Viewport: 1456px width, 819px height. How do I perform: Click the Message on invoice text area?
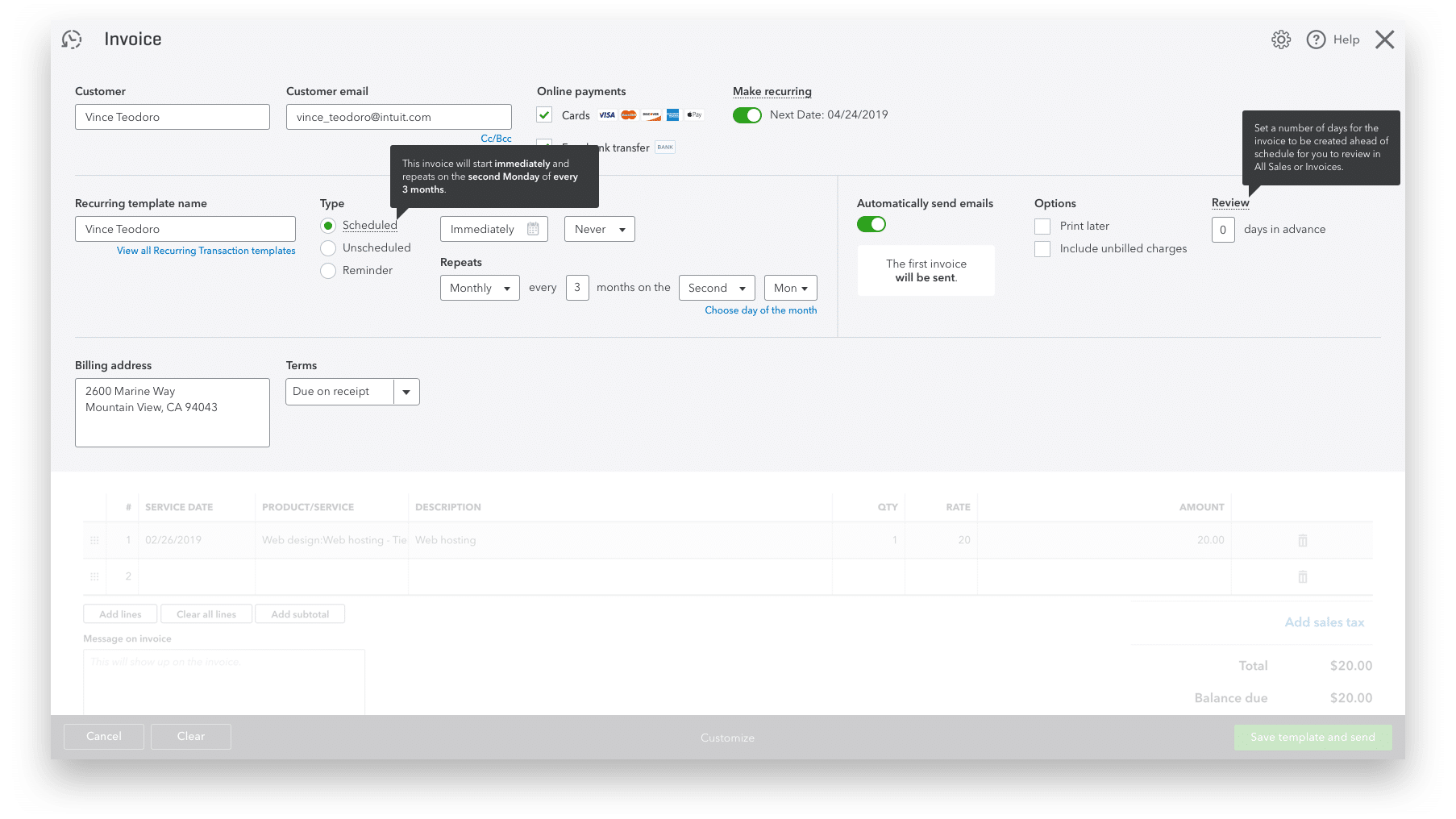coord(224,682)
